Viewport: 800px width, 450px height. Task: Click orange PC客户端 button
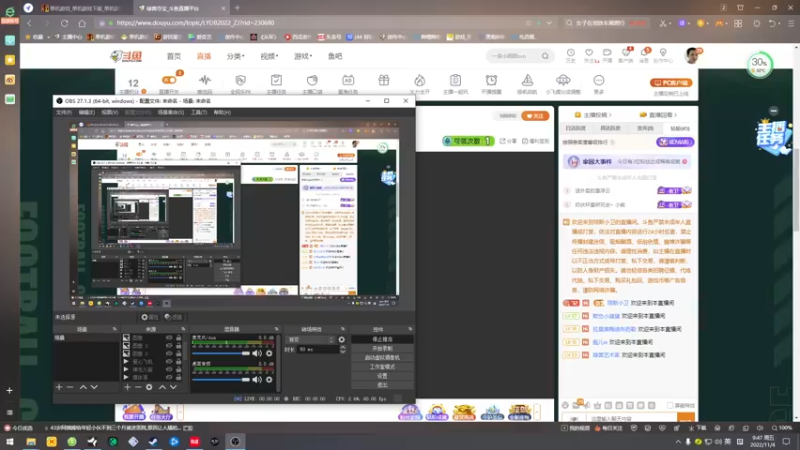tap(671, 83)
